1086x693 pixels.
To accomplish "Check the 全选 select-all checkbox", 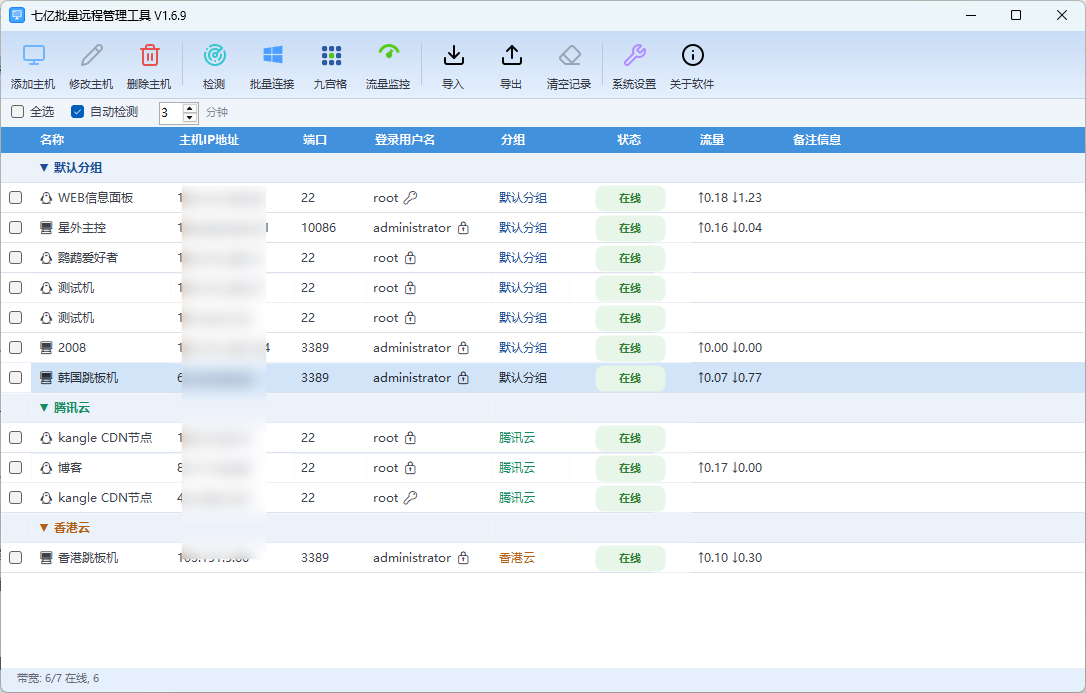I will (17, 111).
